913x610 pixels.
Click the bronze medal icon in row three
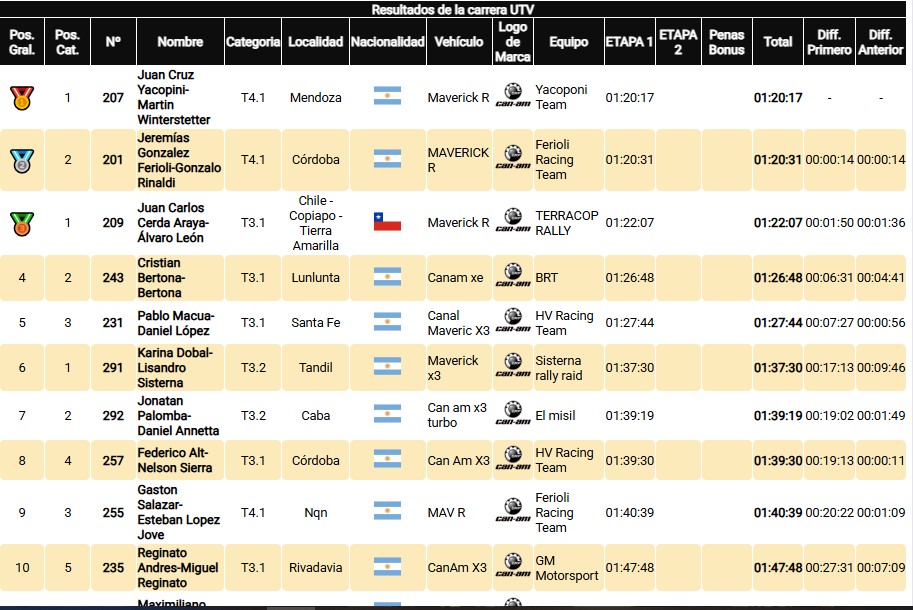click(22, 223)
